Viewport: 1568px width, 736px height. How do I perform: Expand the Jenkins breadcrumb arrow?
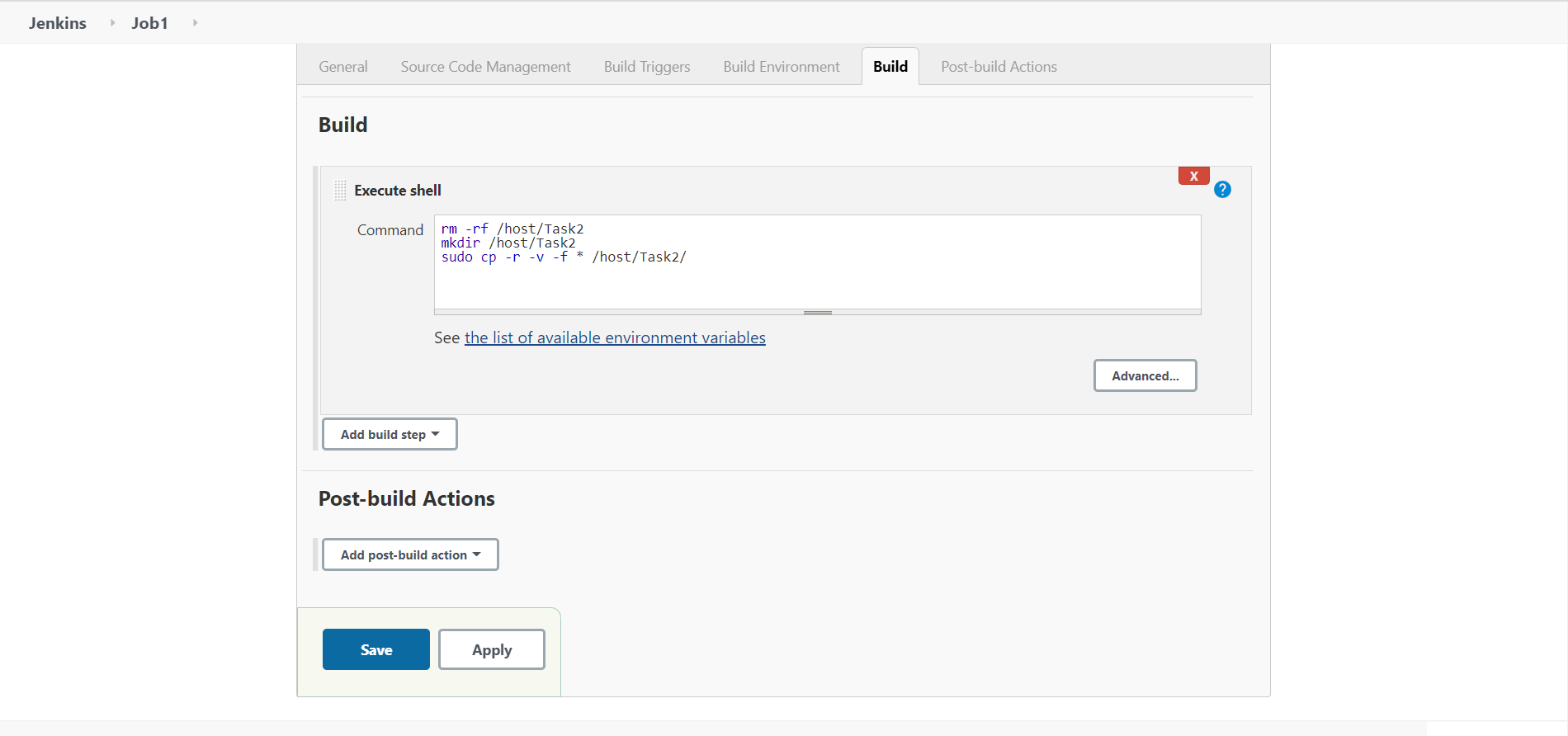pyautogui.click(x=112, y=23)
